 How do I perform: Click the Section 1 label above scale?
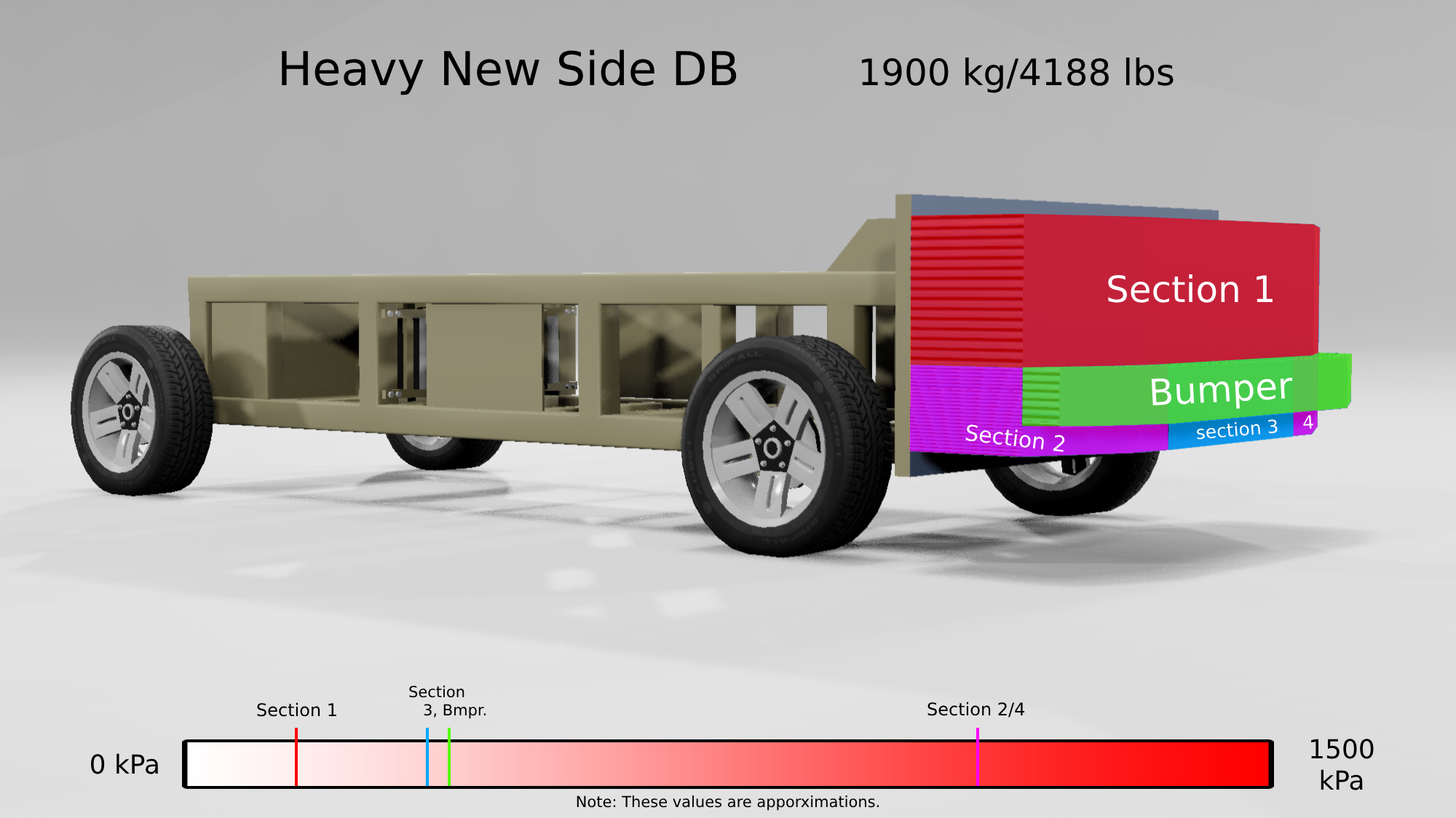click(296, 710)
